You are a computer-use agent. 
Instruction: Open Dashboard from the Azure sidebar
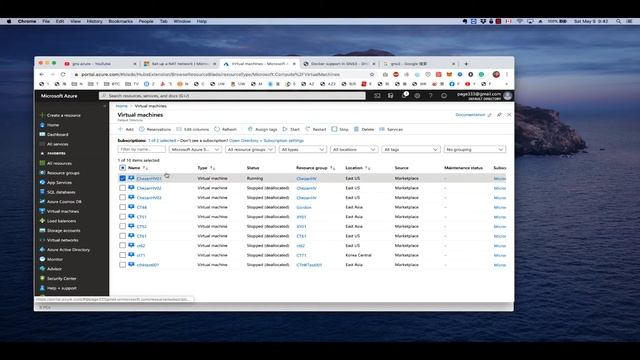tap(58, 134)
